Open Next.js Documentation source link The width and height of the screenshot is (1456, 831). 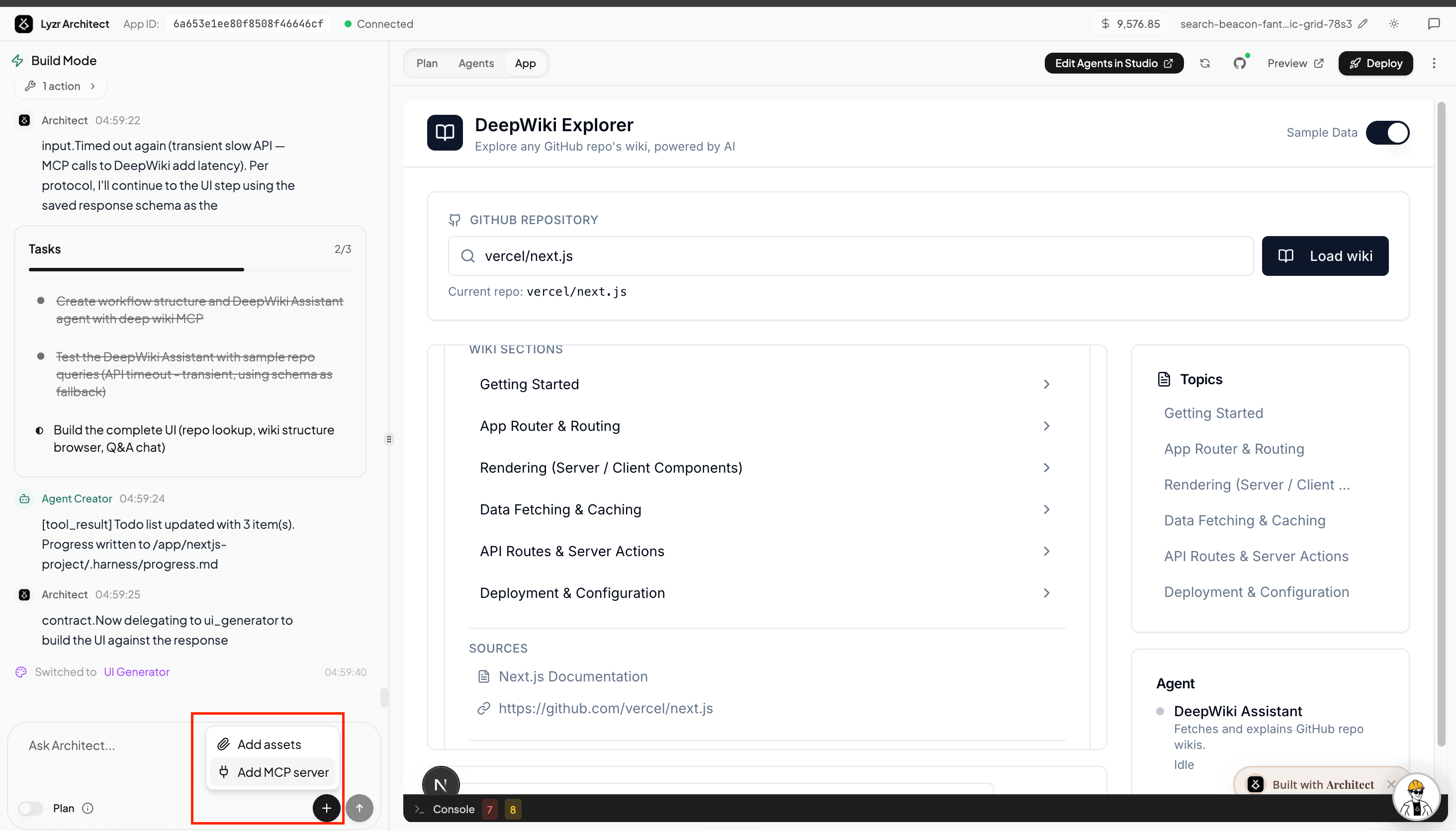[573, 676]
